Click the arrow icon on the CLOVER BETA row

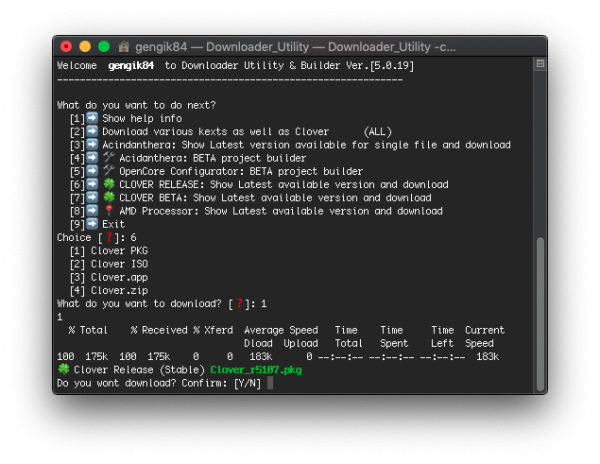click(92, 197)
